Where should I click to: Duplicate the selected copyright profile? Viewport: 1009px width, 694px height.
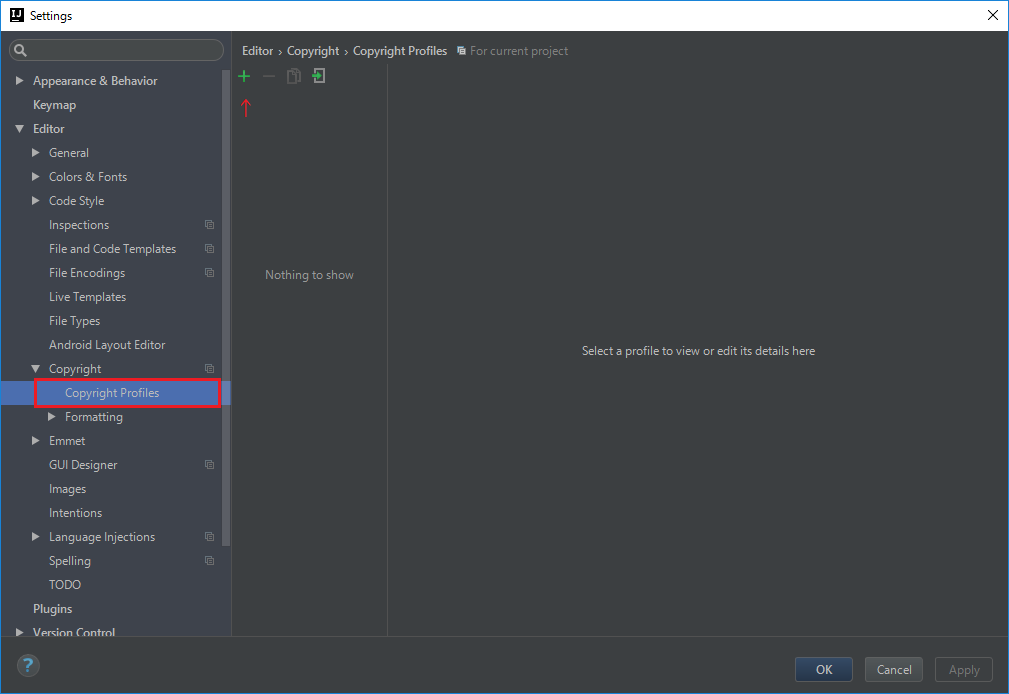click(x=293, y=75)
